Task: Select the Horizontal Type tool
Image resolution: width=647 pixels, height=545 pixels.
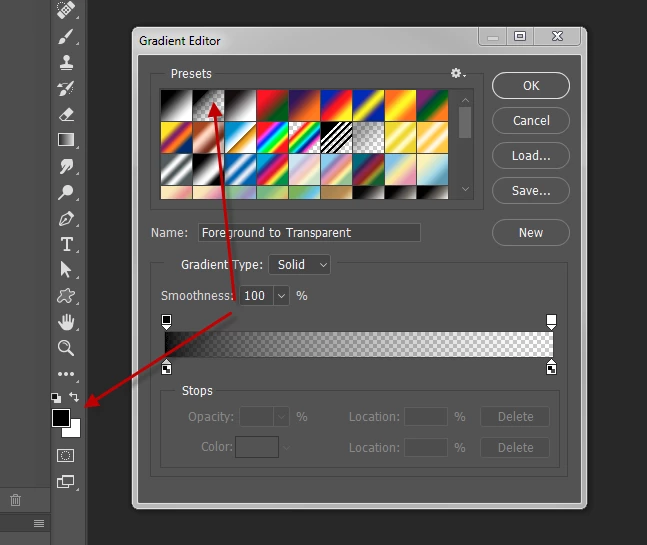Action: point(66,244)
